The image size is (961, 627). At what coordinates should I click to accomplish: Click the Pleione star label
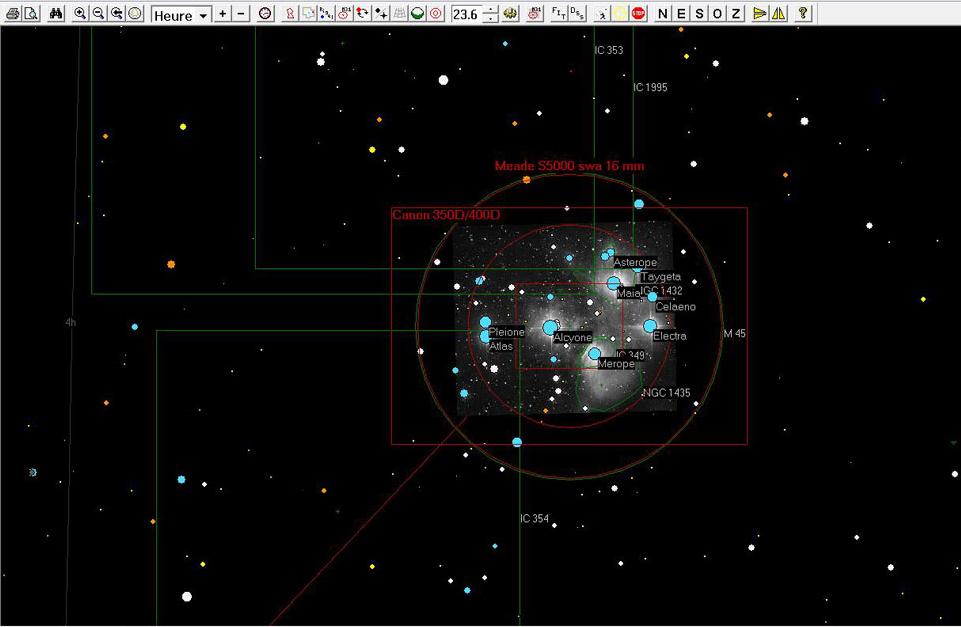point(506,332)
